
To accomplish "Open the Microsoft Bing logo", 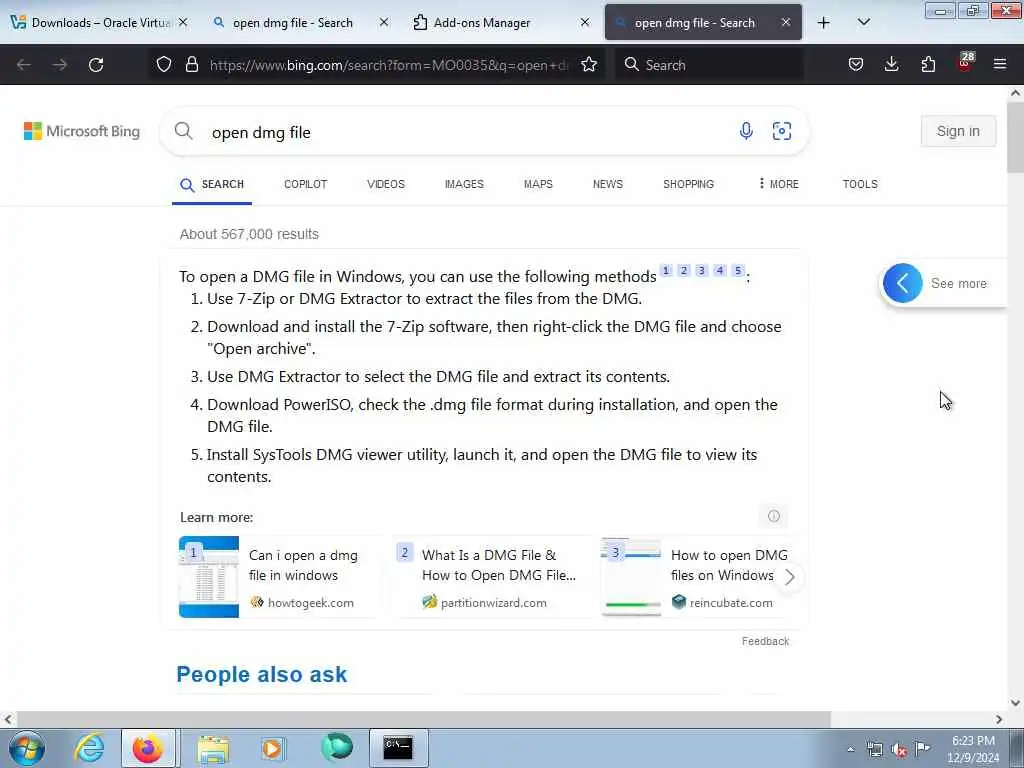I will click(x=82, y=131).
